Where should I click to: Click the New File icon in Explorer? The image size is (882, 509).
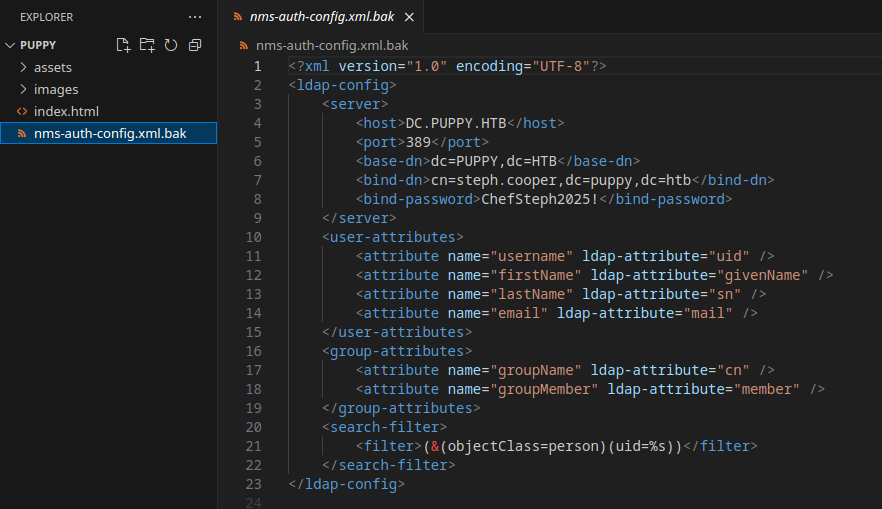click(123, 45)
